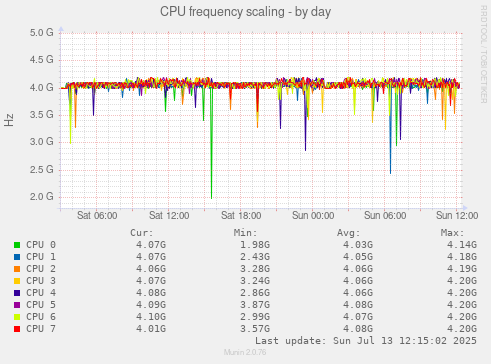Image resolution: width=491 pixels, height=364 pixels.
Task: Click CPU 1 minimum value 2.43G
Action: [255, 257]
